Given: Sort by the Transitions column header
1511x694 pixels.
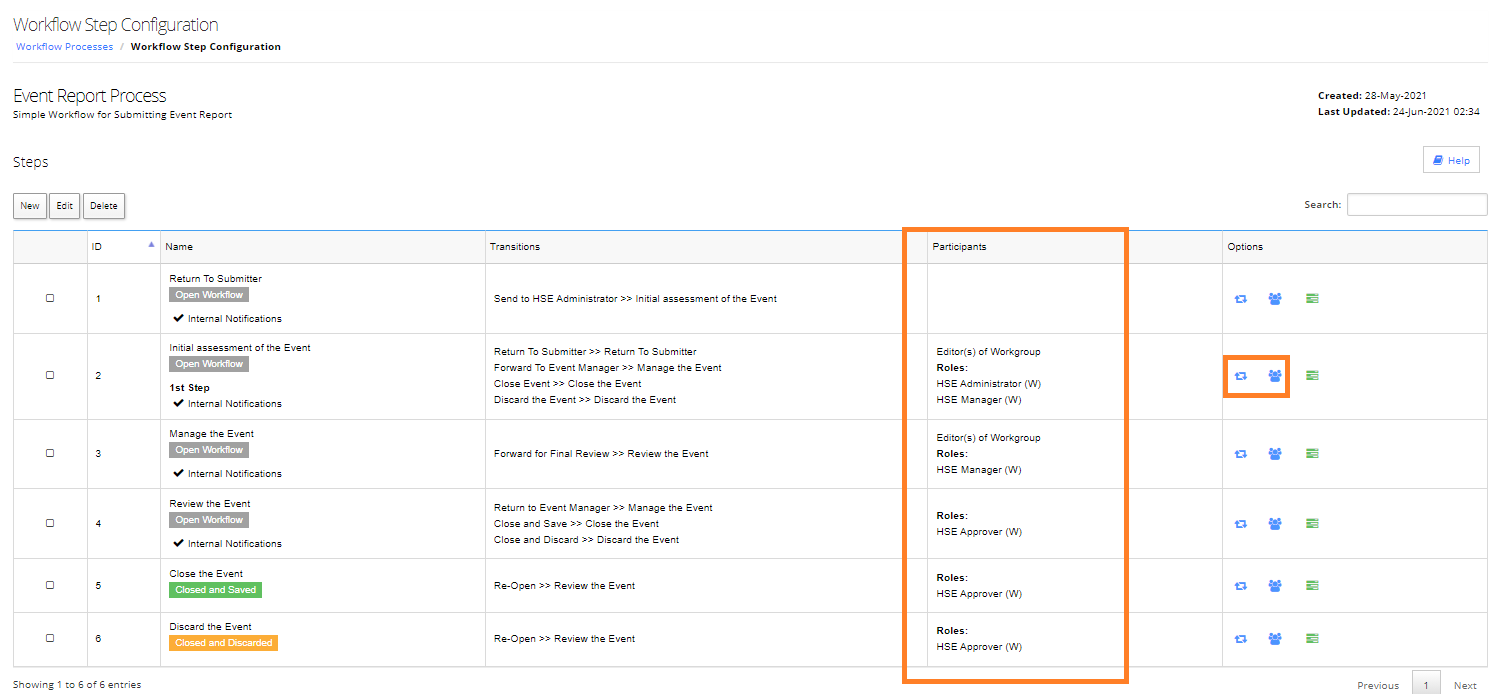Looking at the screenshot, I should [514, 246].
